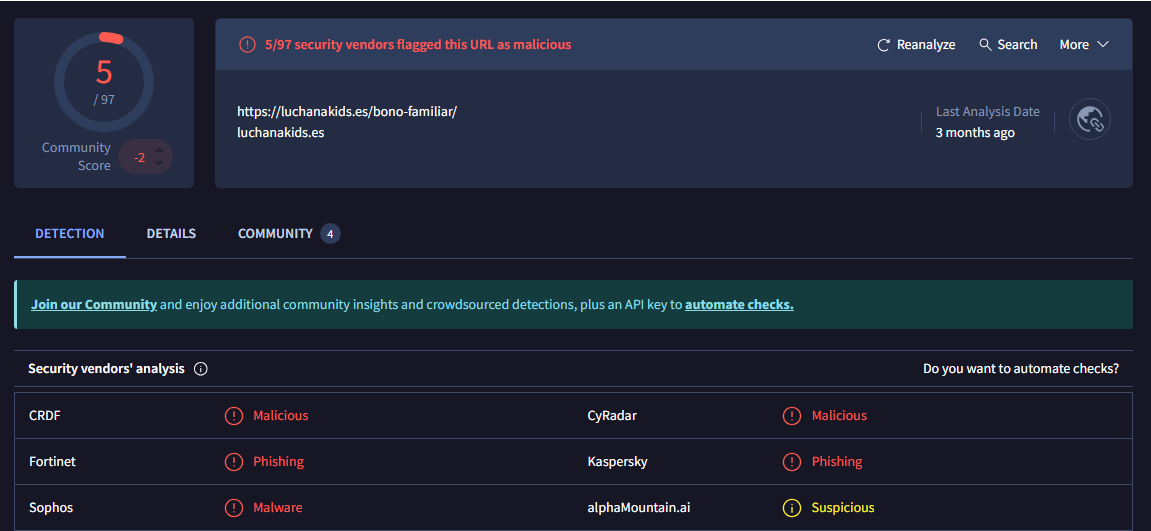The image size is (1151, 531).
Task: Click the warning icon for Kaspersky Phishing
Action: (792, 462)
